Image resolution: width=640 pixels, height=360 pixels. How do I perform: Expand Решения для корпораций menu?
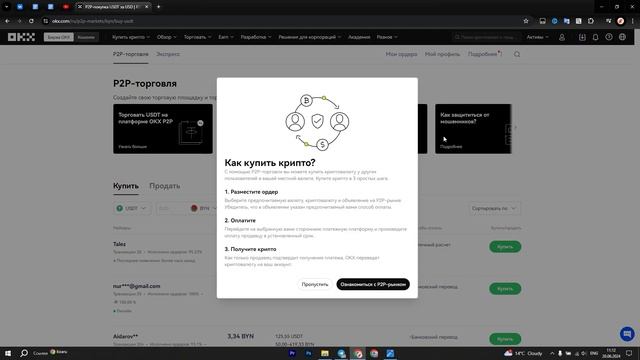tap(310, 37)
